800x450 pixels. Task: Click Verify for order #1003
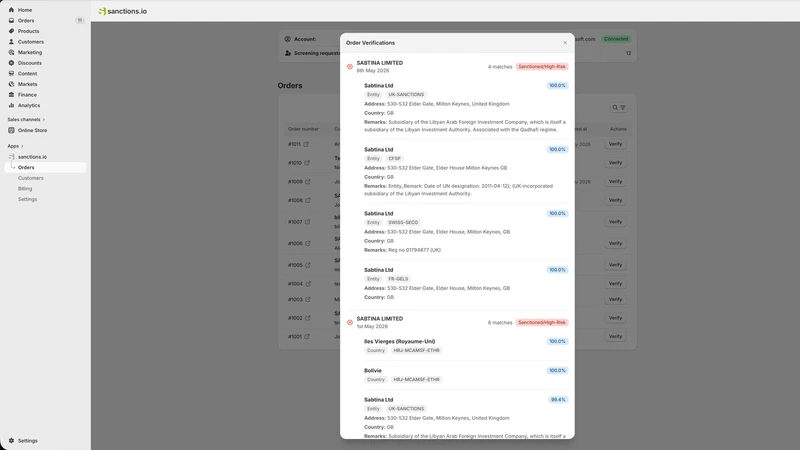615,299
